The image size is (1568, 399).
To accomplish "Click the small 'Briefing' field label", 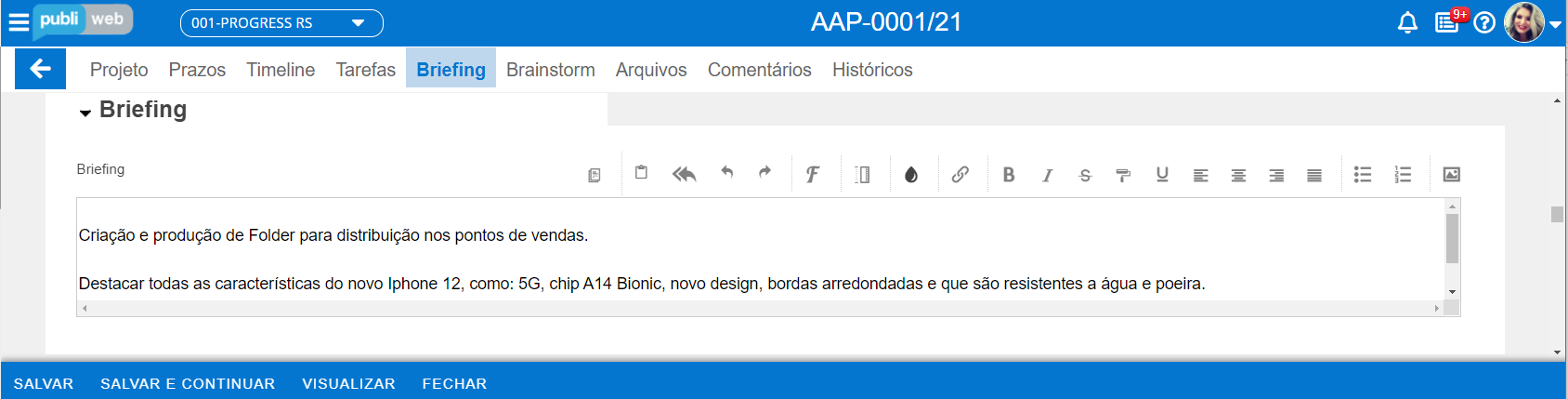I will (100, 169).
